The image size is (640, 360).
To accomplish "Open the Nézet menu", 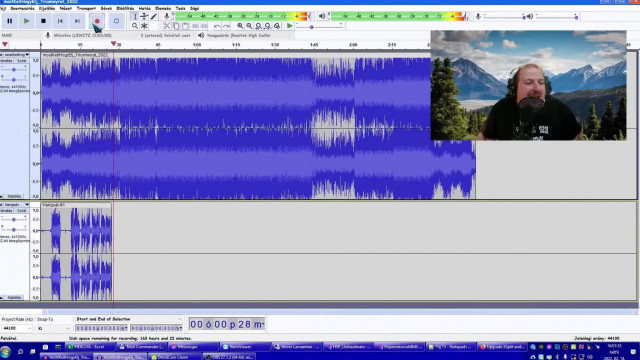I will [x=66, y=8].
